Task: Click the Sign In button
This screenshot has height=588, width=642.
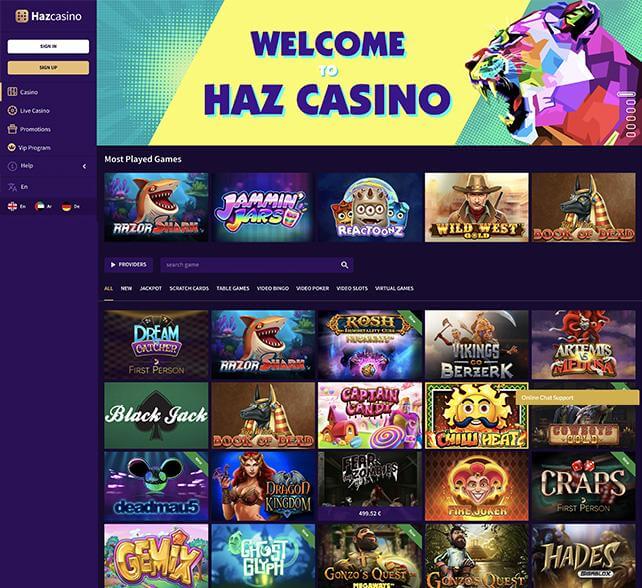Action: coord(48,46)
